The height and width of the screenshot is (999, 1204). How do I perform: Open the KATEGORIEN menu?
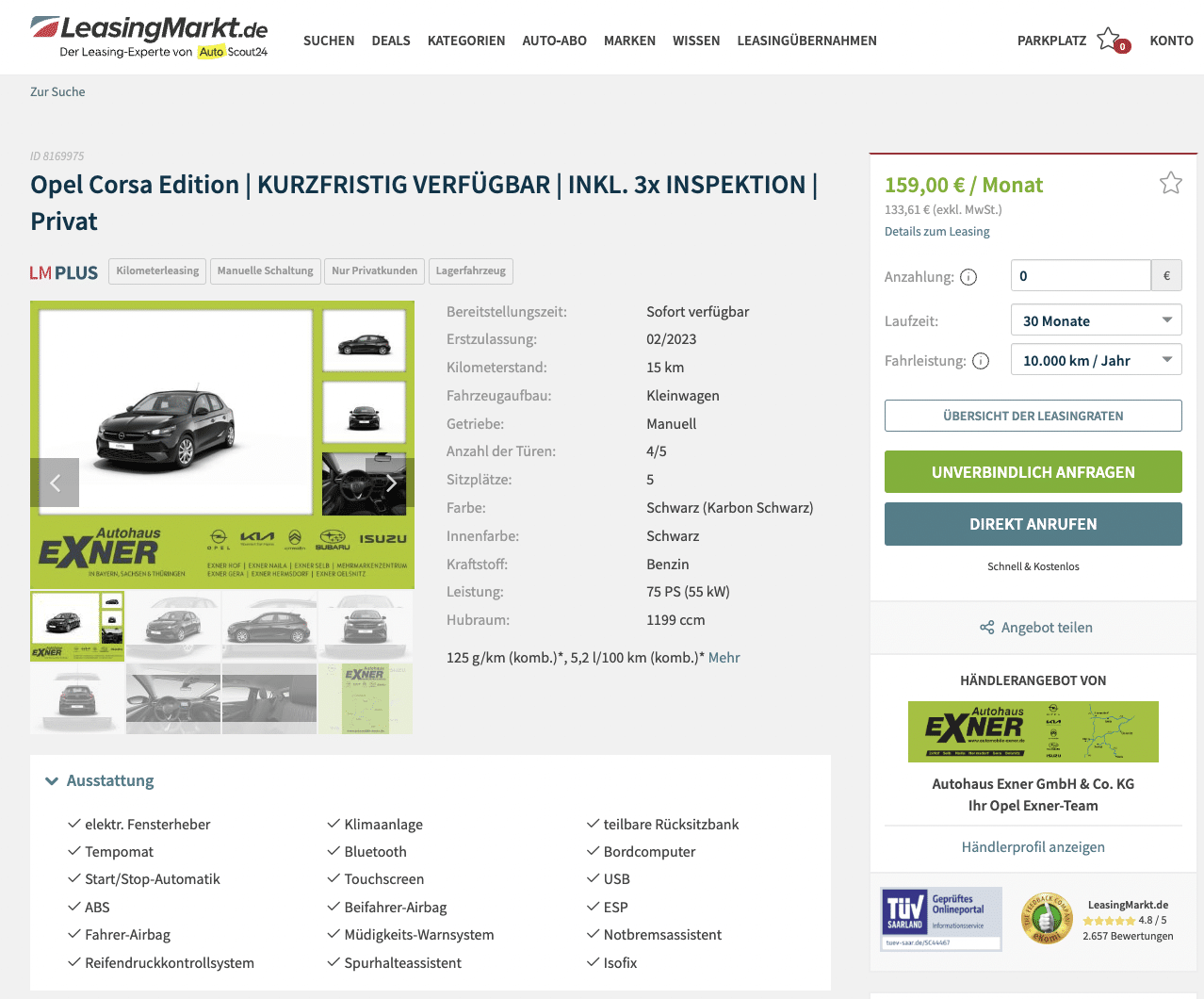pyautogui.click(x=466, y=41)
